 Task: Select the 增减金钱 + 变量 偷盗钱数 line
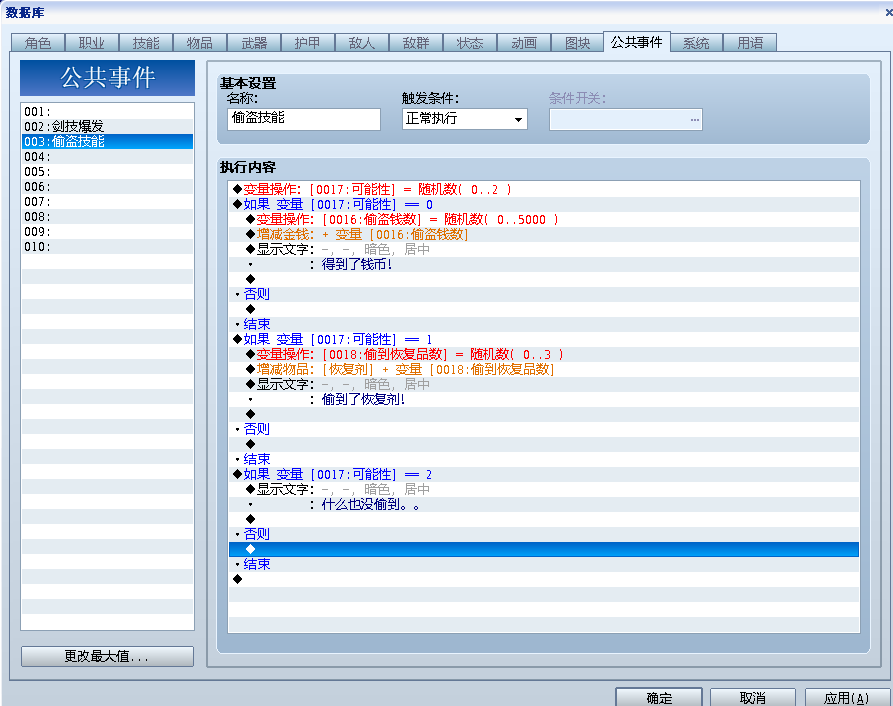click(543, 234)
